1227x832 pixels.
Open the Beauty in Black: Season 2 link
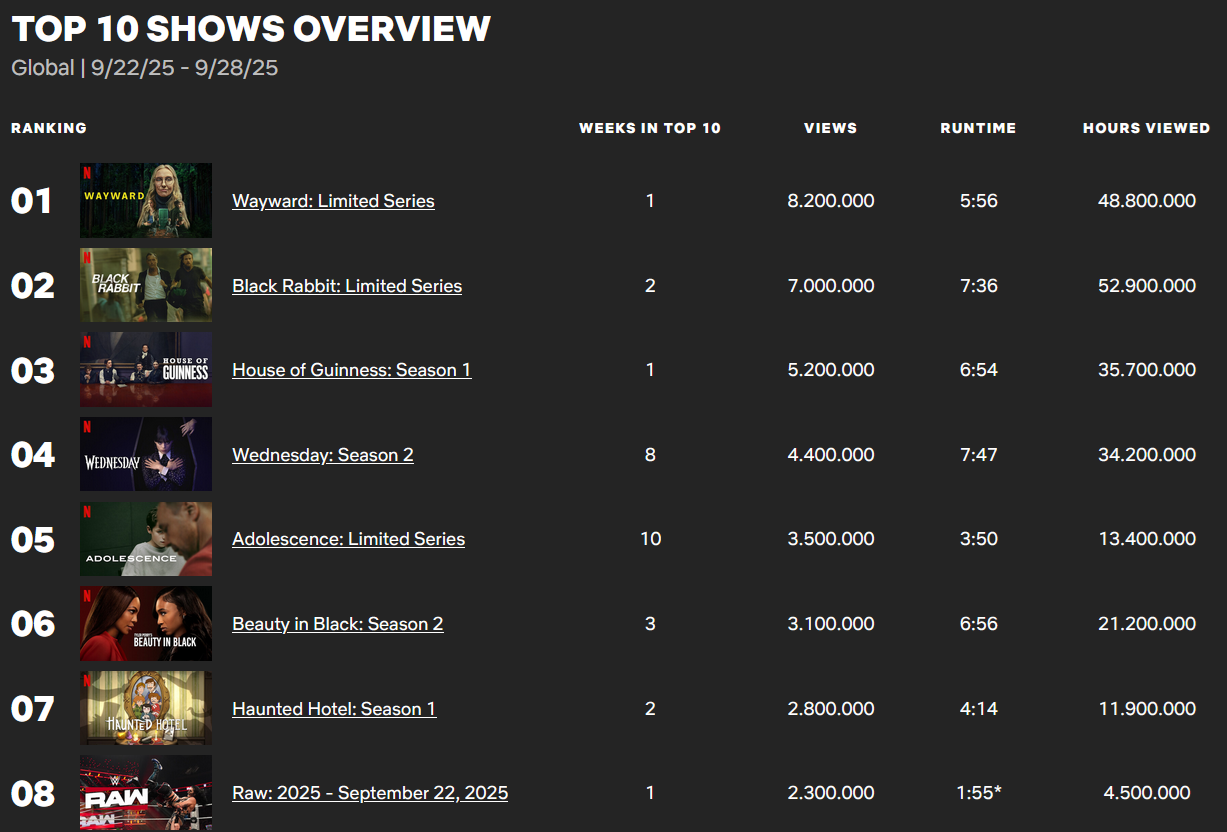click(337, 624)
